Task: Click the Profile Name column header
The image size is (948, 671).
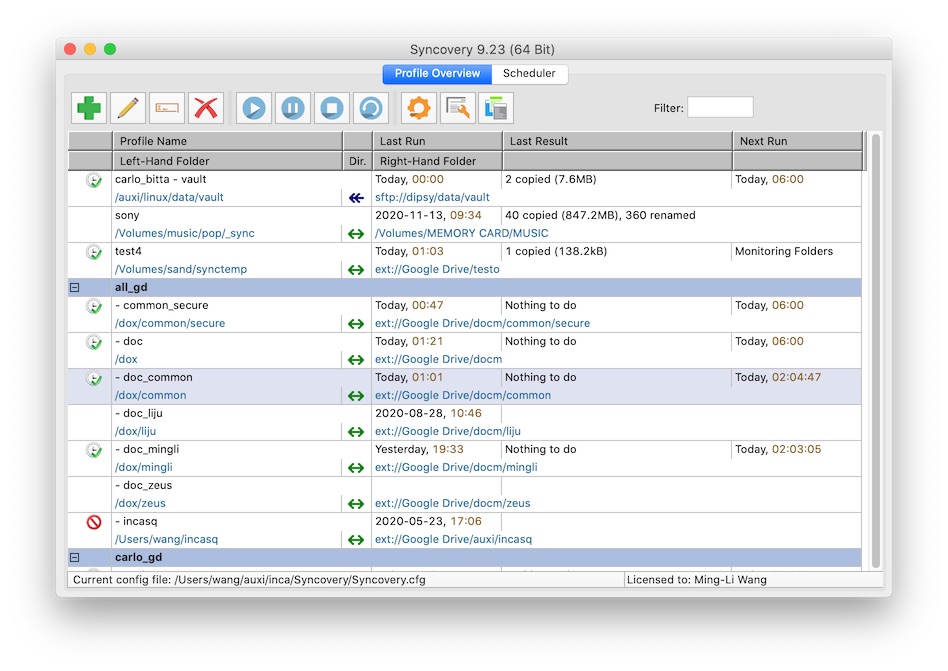Action: pyautogui.click(x=227, y=141)
